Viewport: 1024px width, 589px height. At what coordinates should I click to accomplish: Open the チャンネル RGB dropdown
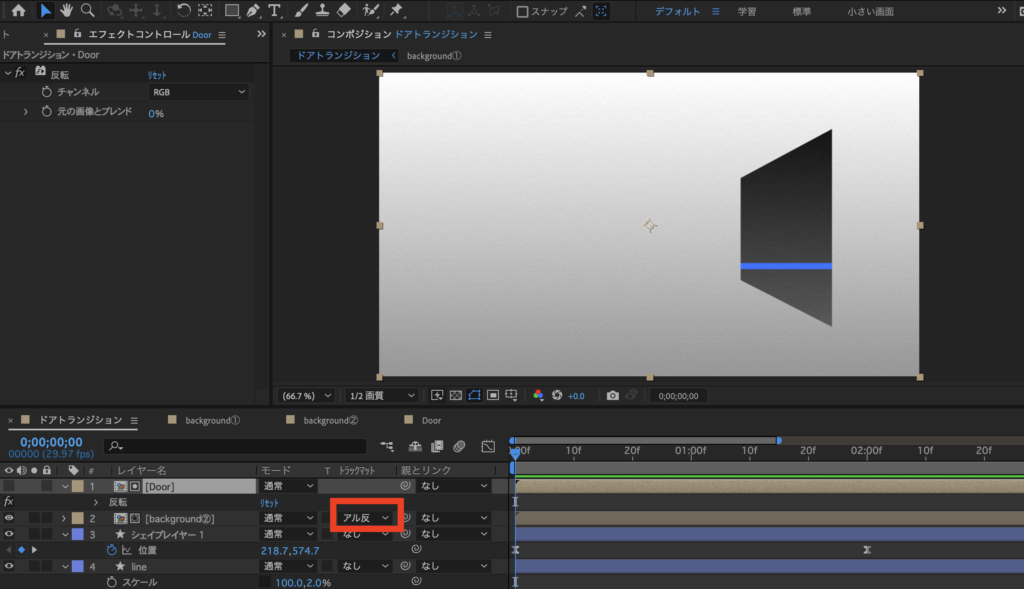click(198, 92)
